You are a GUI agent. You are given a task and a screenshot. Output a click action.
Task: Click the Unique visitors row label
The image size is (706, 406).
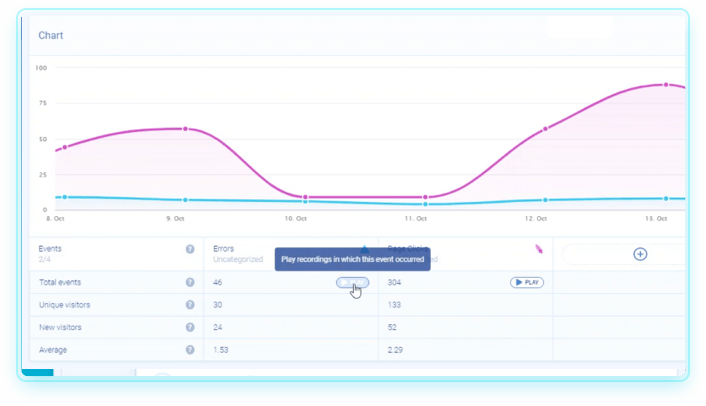click(x=64, y=305)
